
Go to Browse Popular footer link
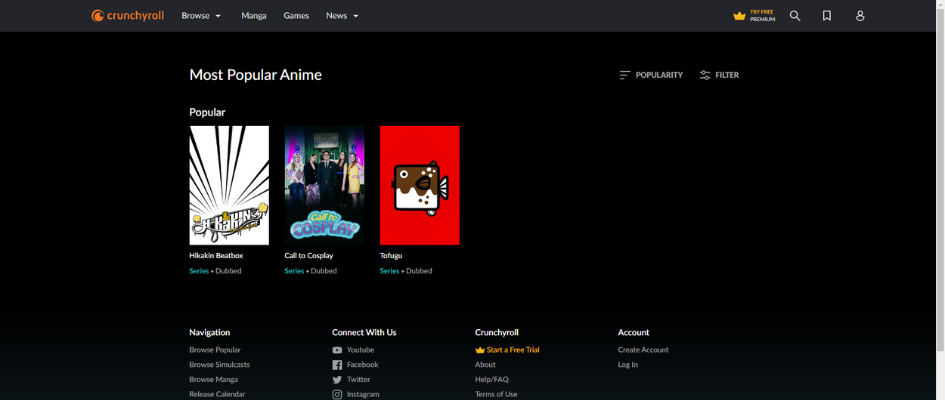click(x=215, y=350)
